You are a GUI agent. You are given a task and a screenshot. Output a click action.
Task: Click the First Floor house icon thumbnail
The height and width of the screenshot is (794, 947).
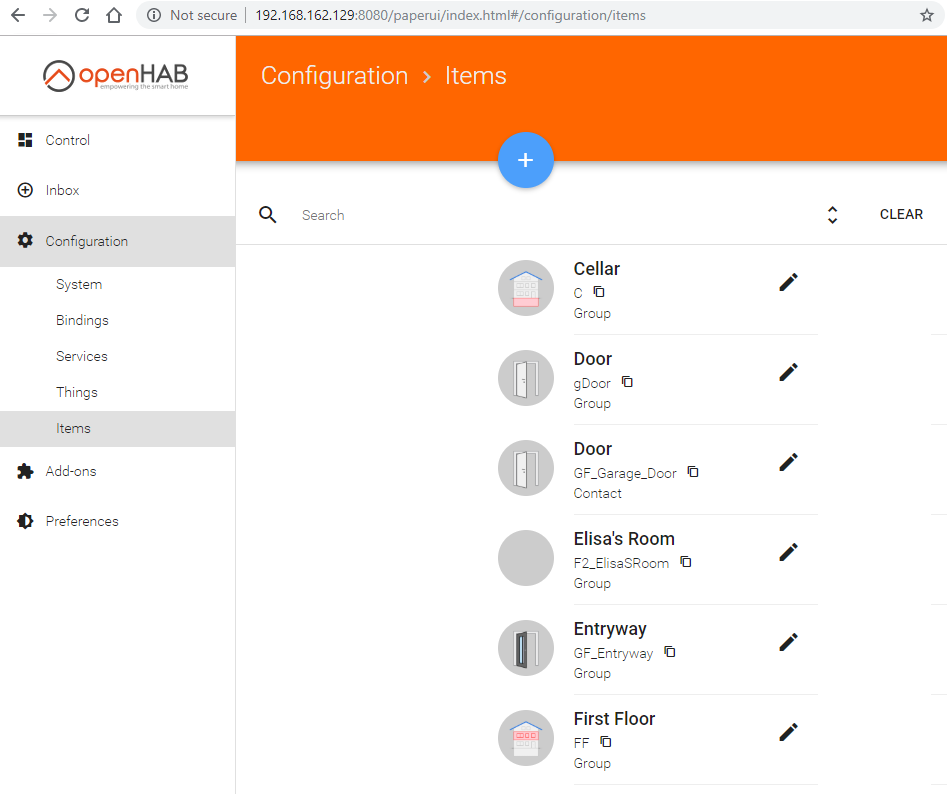(525, 738)
